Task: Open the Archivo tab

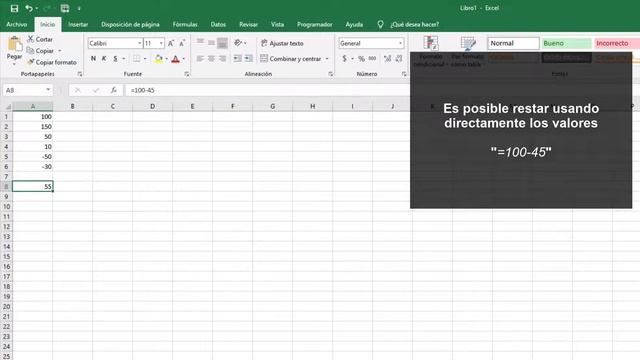Action: (x=17, y=24)
